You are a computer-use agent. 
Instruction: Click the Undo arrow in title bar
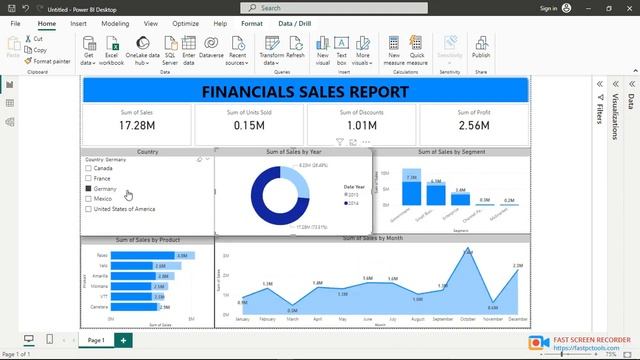[x=26, y=8]
